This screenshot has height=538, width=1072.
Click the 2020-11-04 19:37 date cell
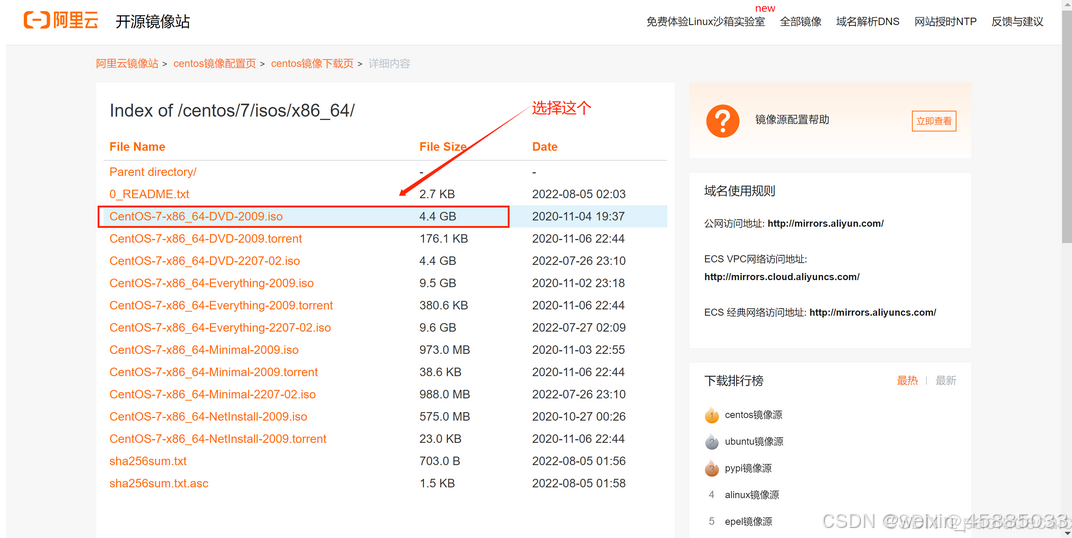point(578,217)
